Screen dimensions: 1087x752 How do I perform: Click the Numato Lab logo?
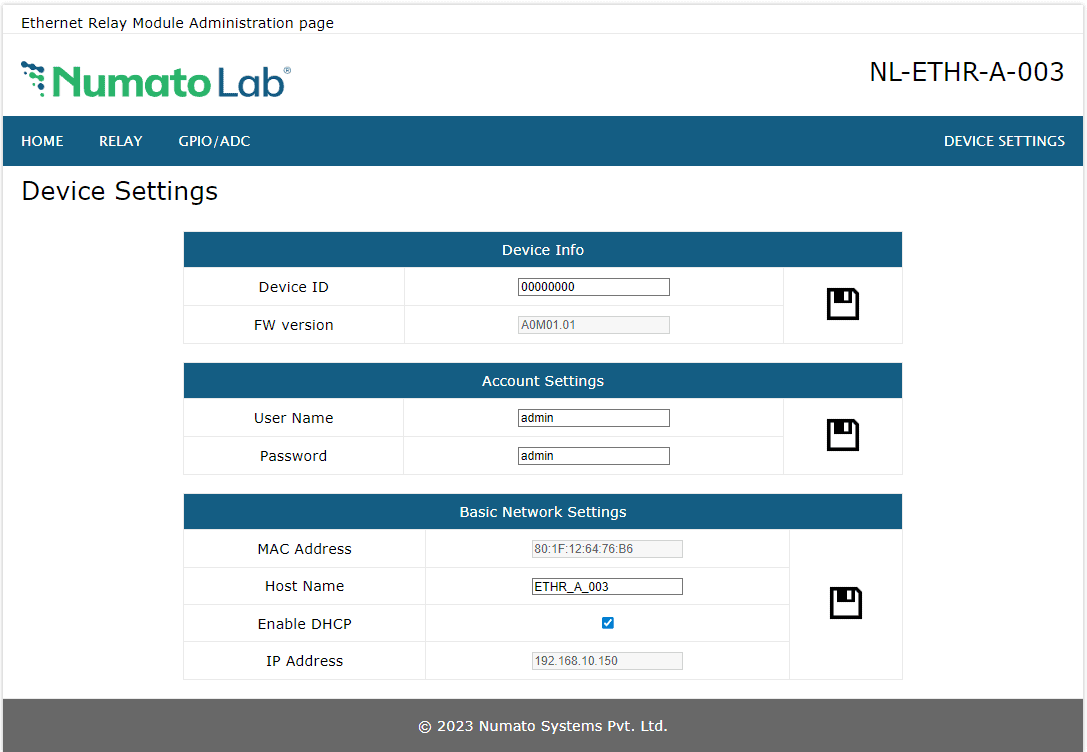click(156, 80)
